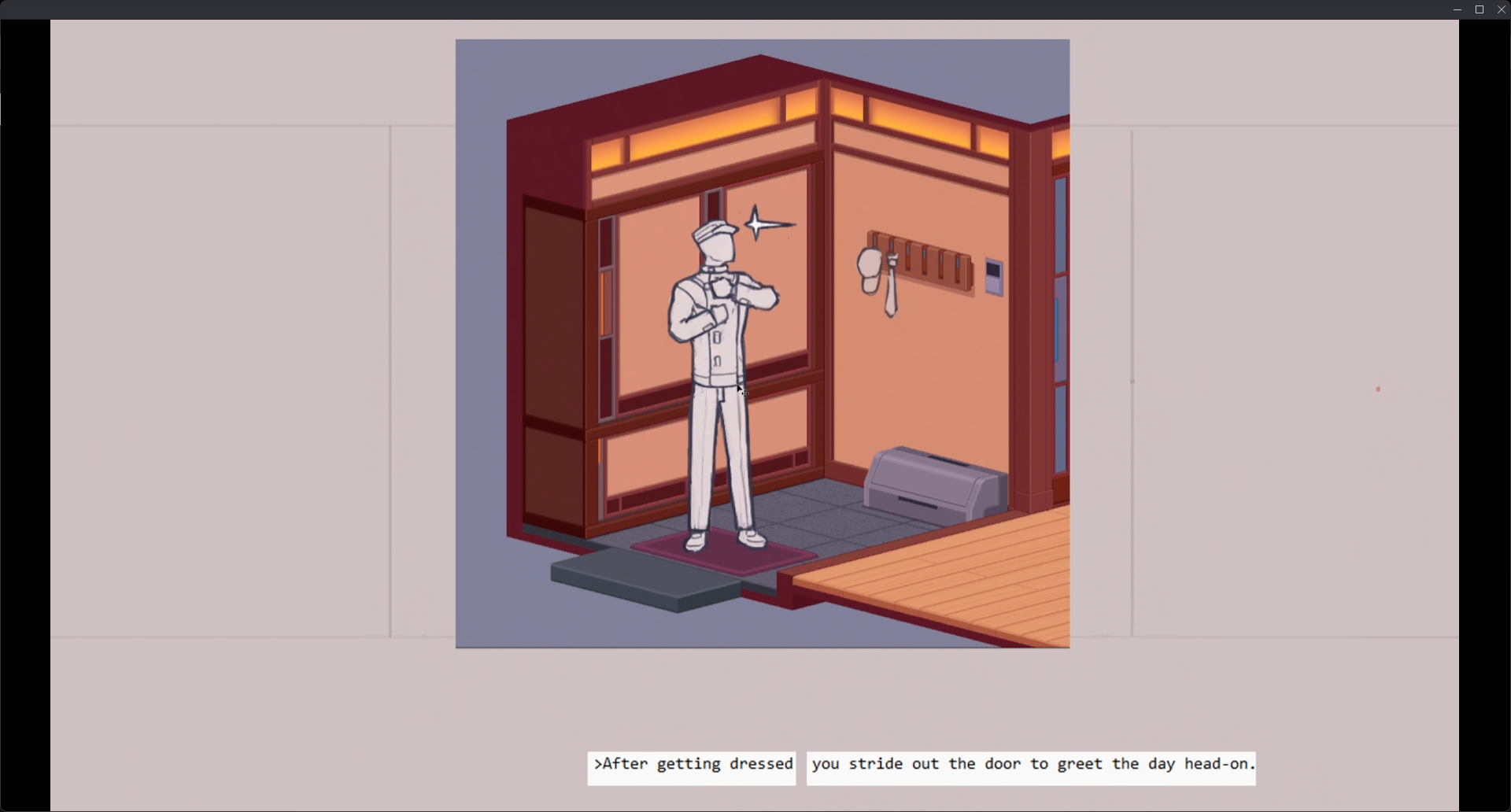Click the magenta doormat under the character

(x=724, y=553)
